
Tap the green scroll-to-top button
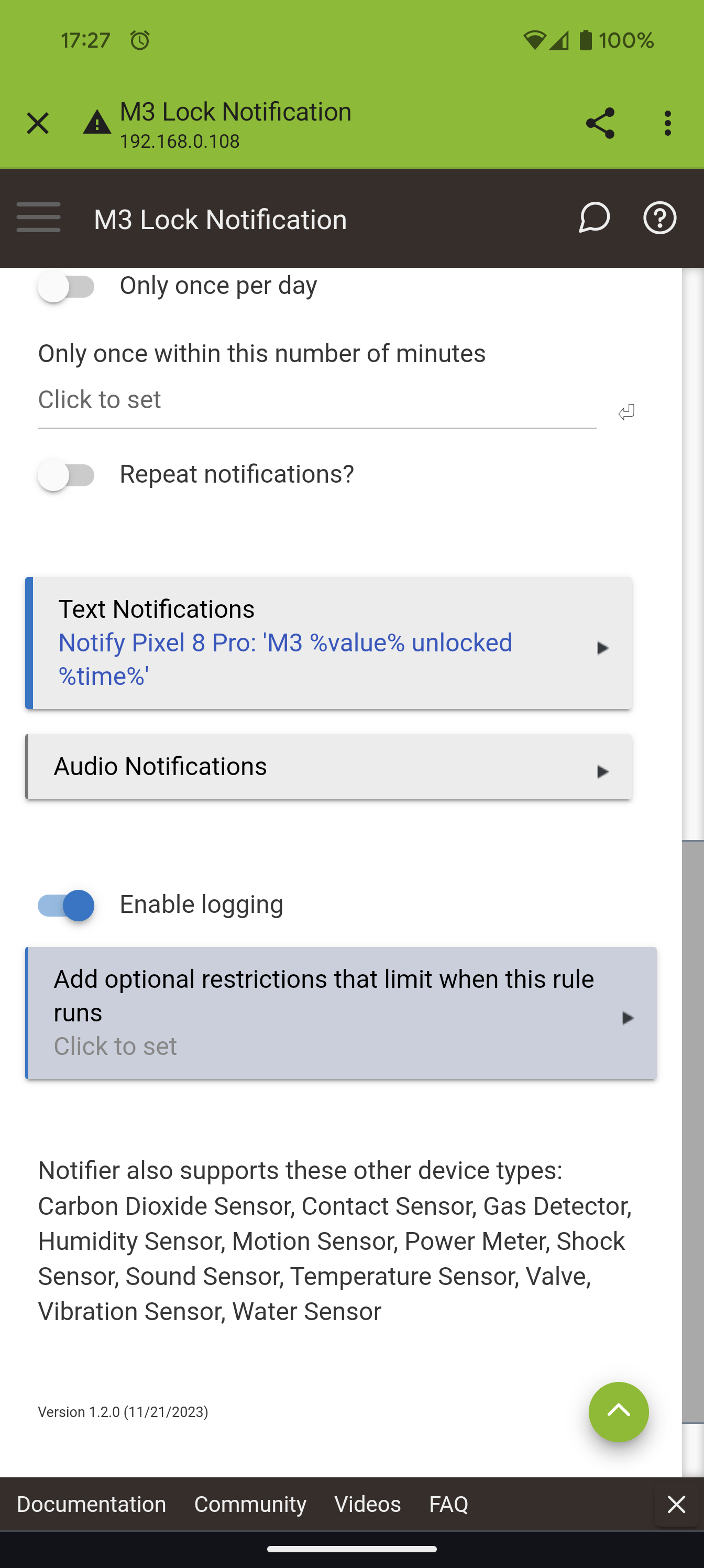[x=618, y=1411]
